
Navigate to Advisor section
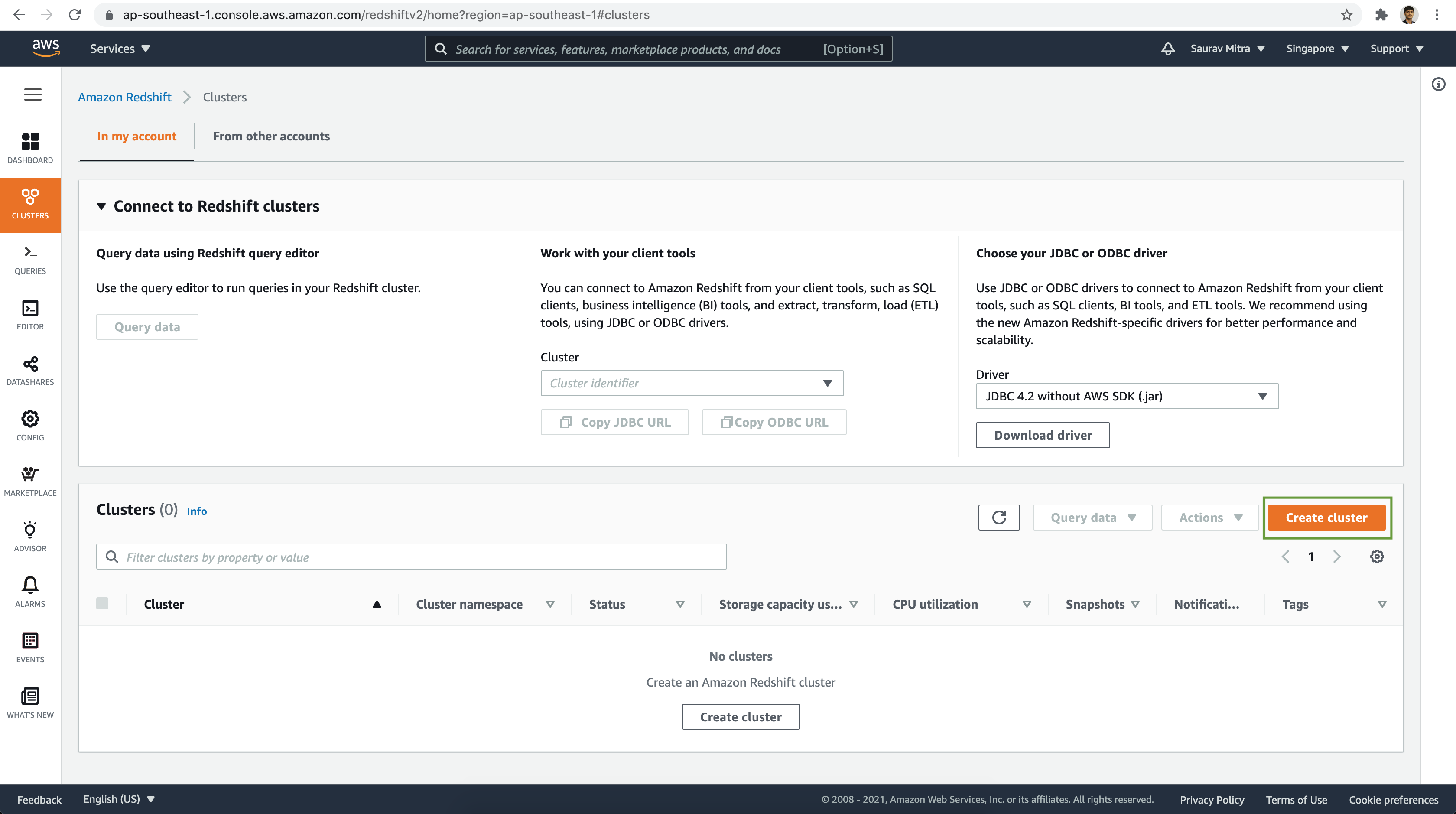[x=30, y=535]
